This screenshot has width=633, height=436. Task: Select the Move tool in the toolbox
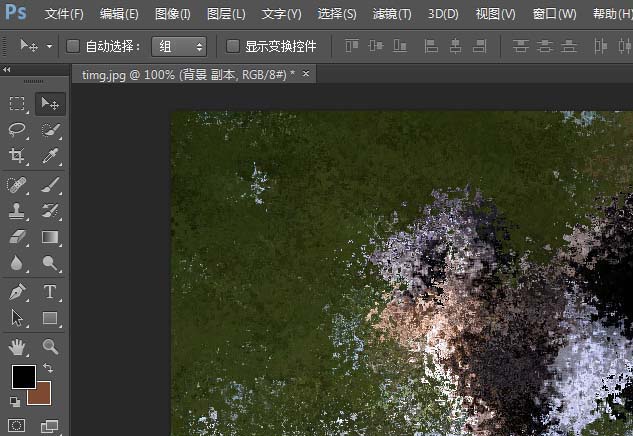click(50, 104)
